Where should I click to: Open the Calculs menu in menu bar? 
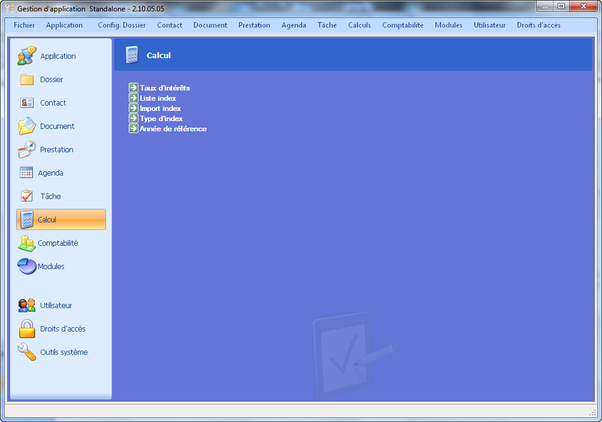[359, 24]
